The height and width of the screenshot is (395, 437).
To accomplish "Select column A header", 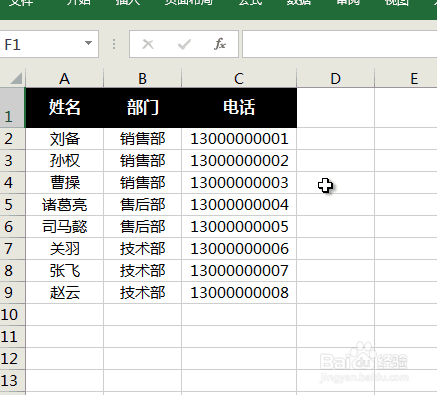I will 65,79.
